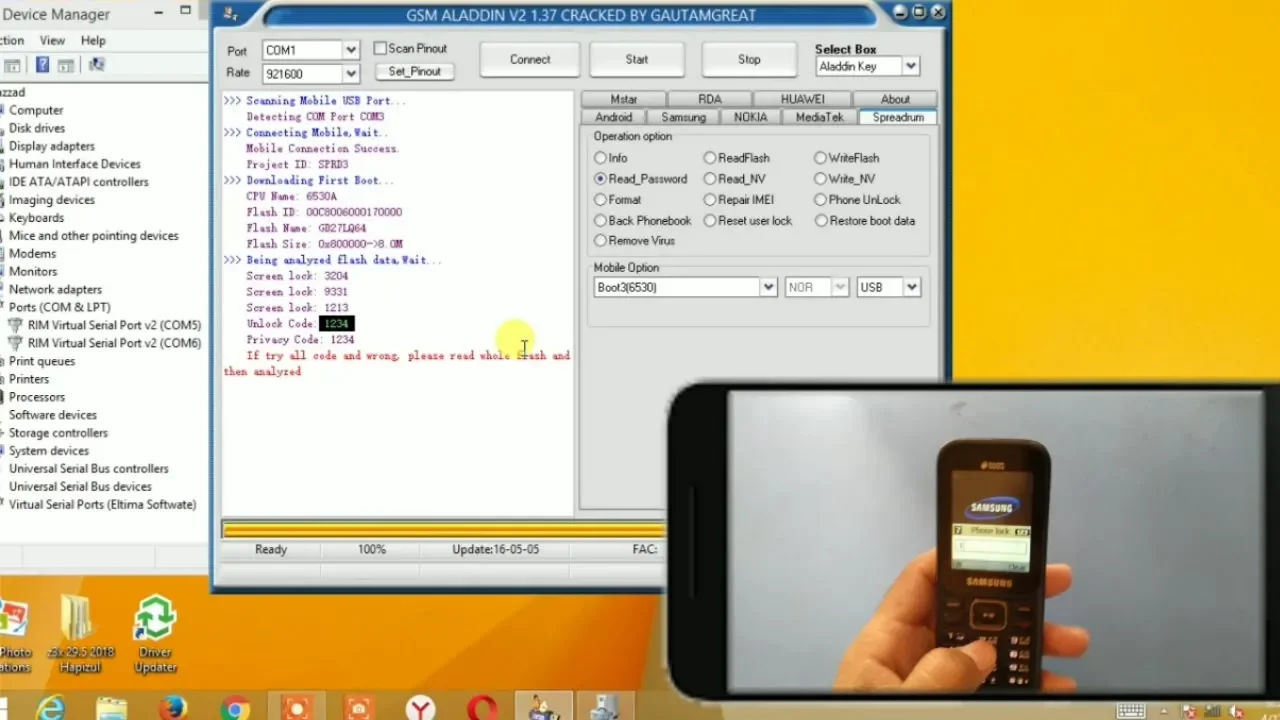Switch to the MediaTek tab
Viewport: 1280px width, 720px height.
tap(819, 117)
